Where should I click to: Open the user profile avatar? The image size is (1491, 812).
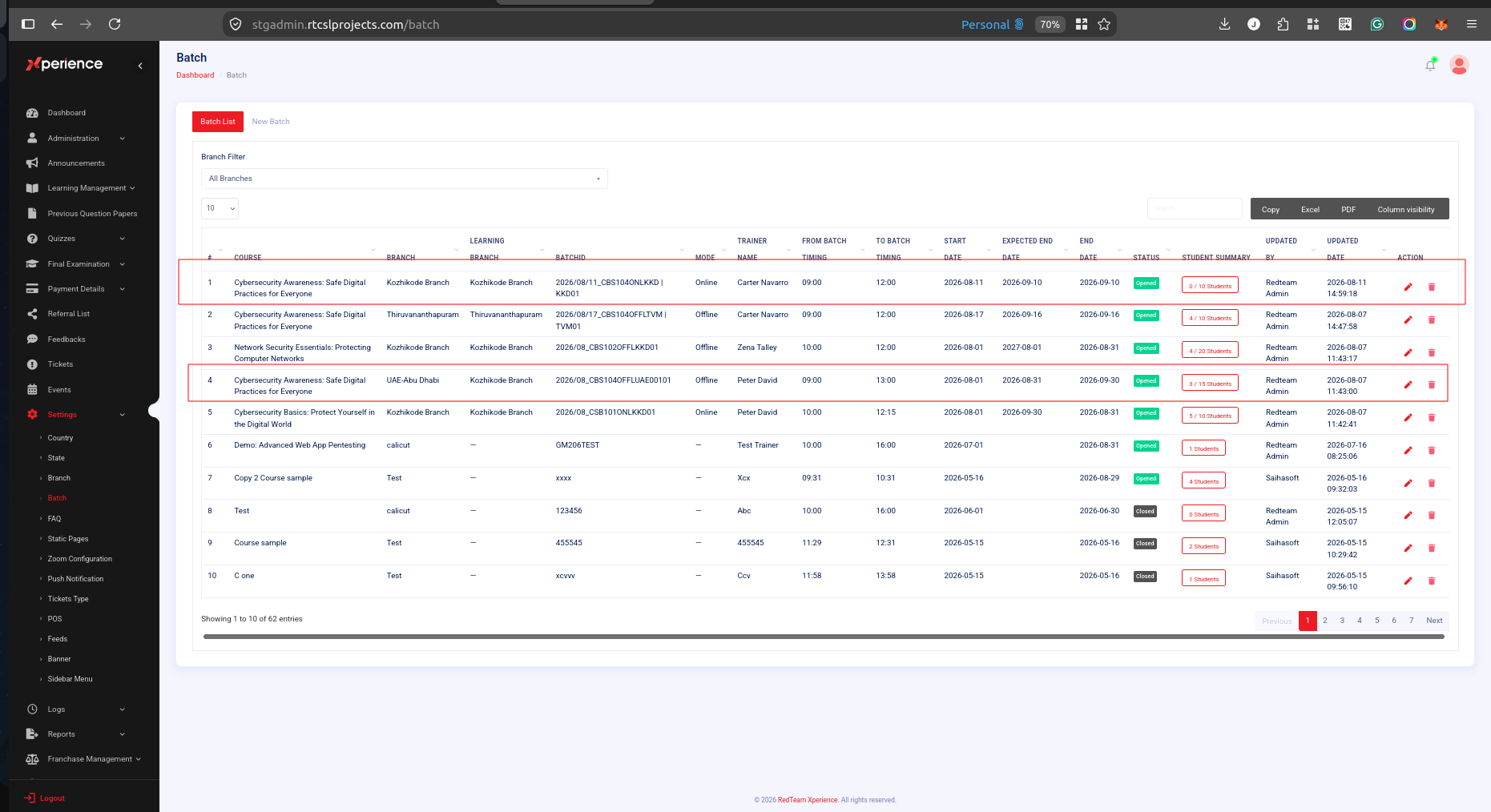pos(1459,65)
